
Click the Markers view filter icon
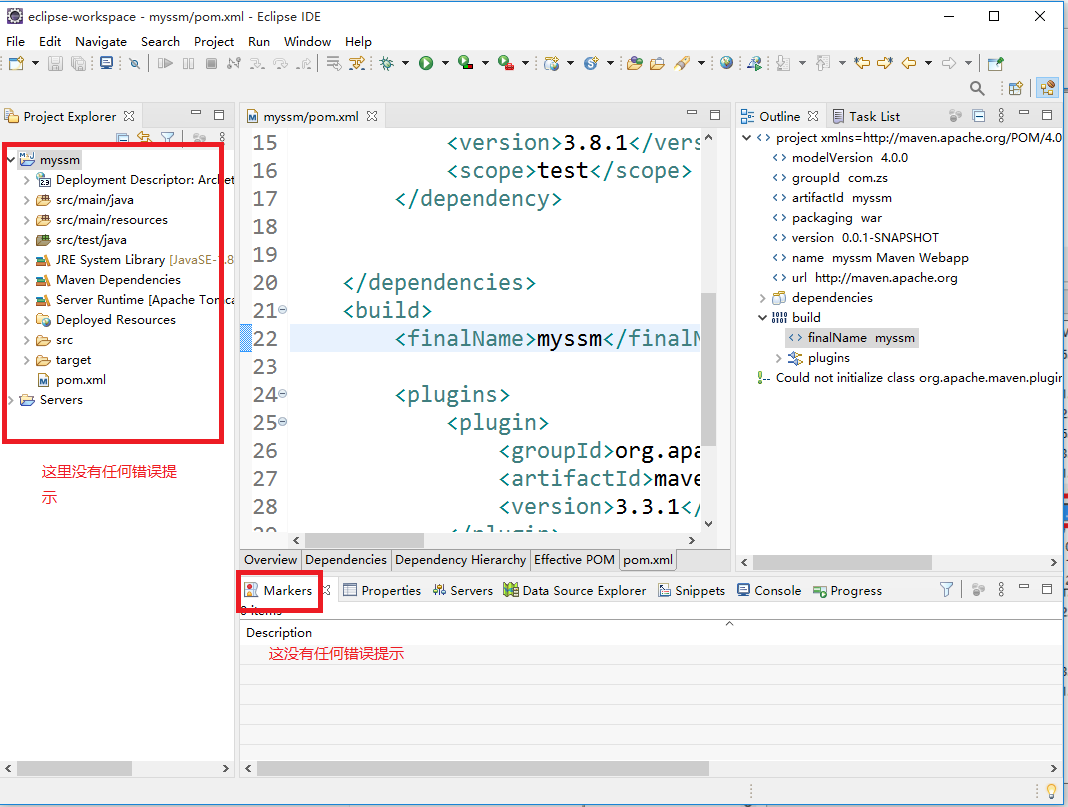946,590
